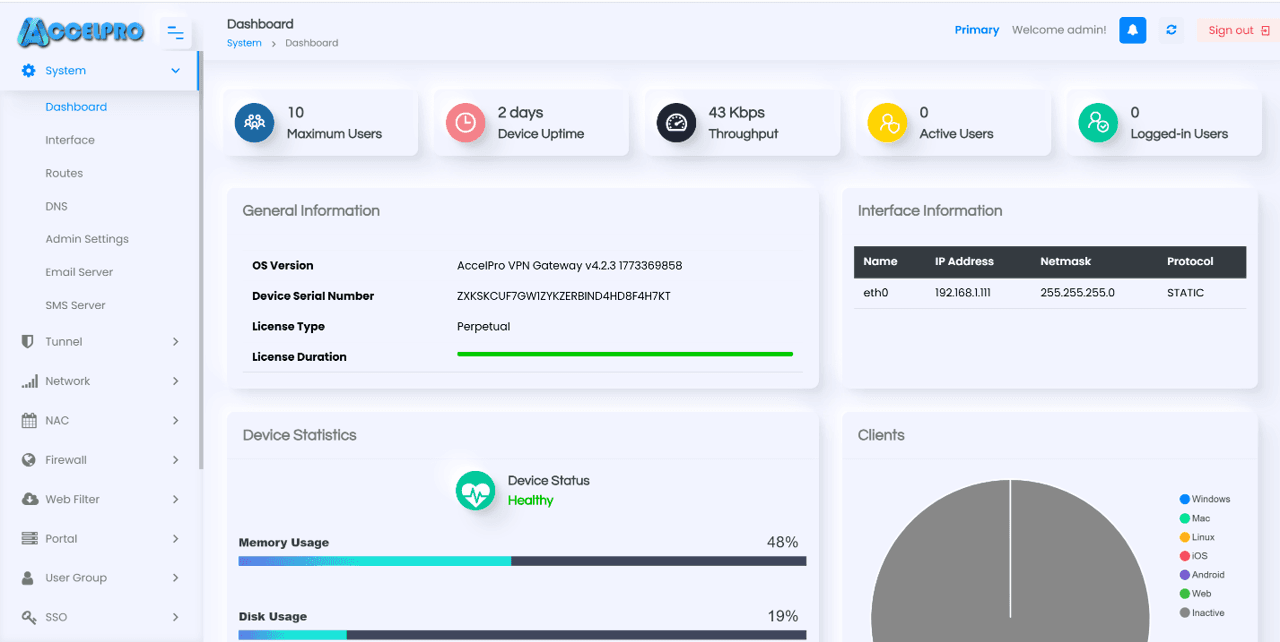Click the Firewall globe icon

point(28,460)
